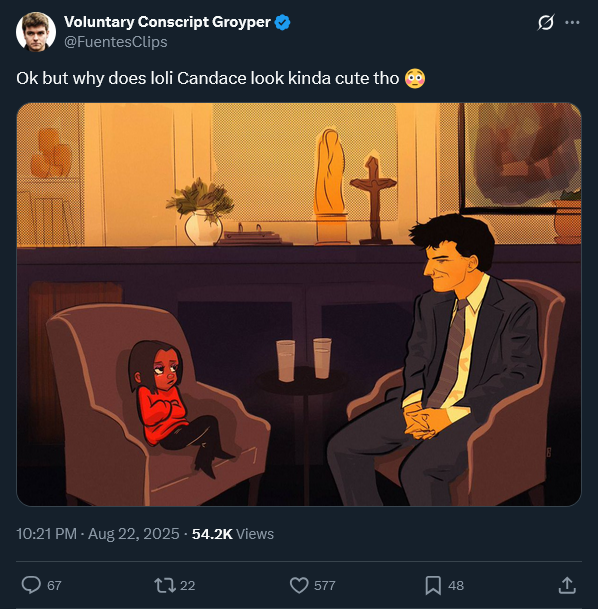This screenshot has height=609, width=598.
Task: Click the post text body
Action: pyautogui.click(x=221, y=78)
